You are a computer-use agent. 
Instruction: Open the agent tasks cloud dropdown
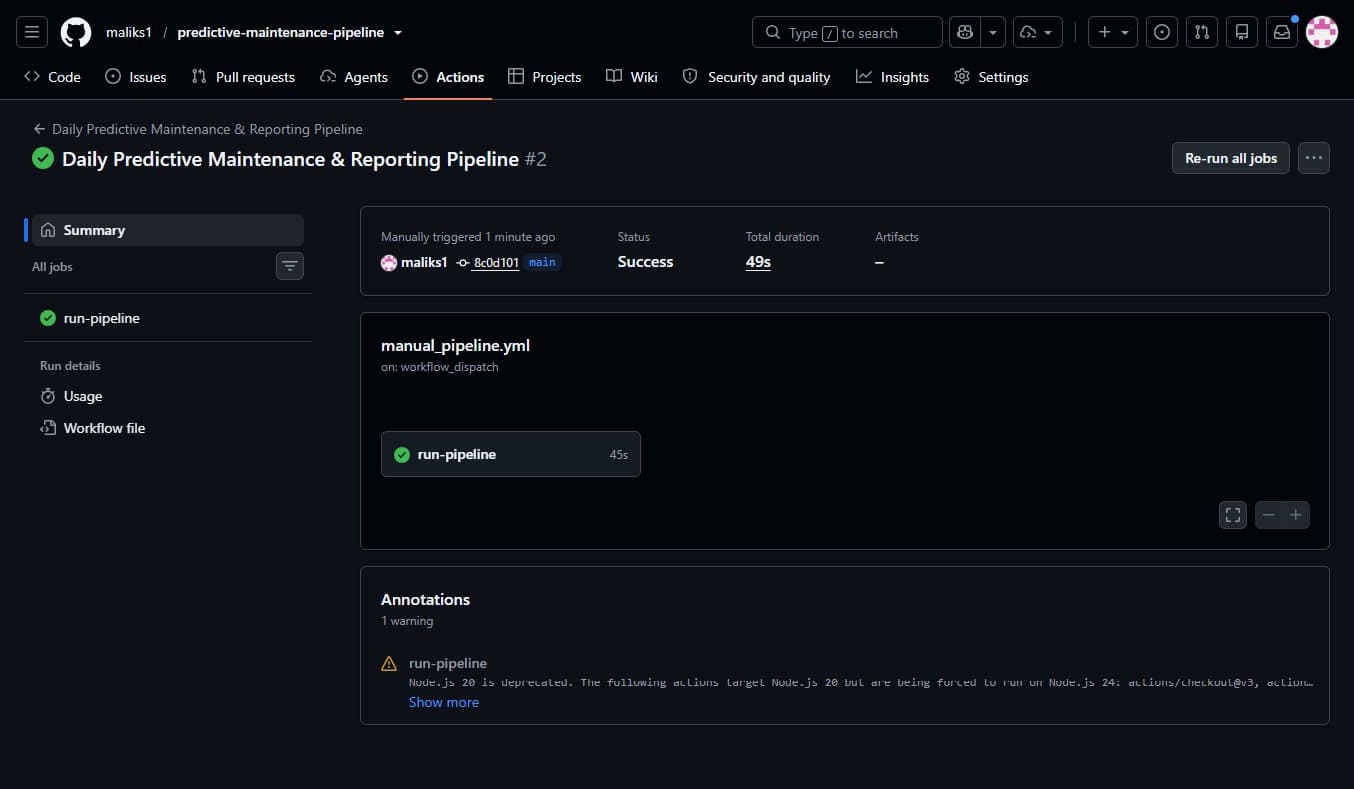click(1037, 32)
